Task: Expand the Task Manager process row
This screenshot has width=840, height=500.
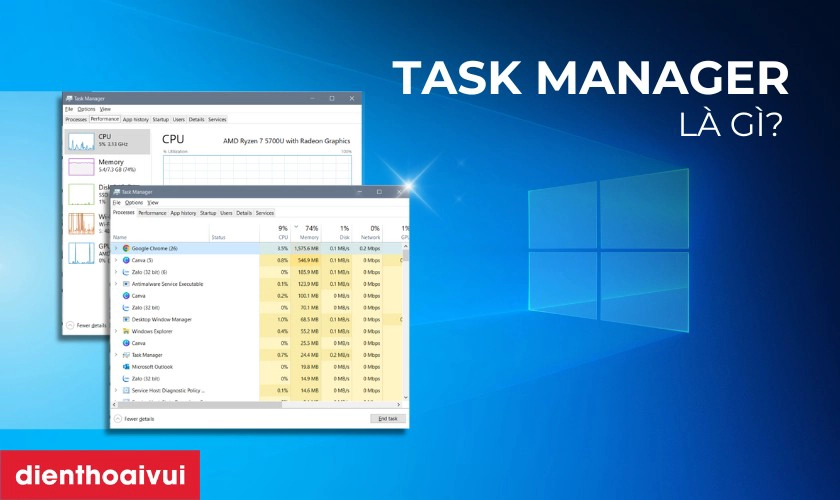Action: point(116,355)
